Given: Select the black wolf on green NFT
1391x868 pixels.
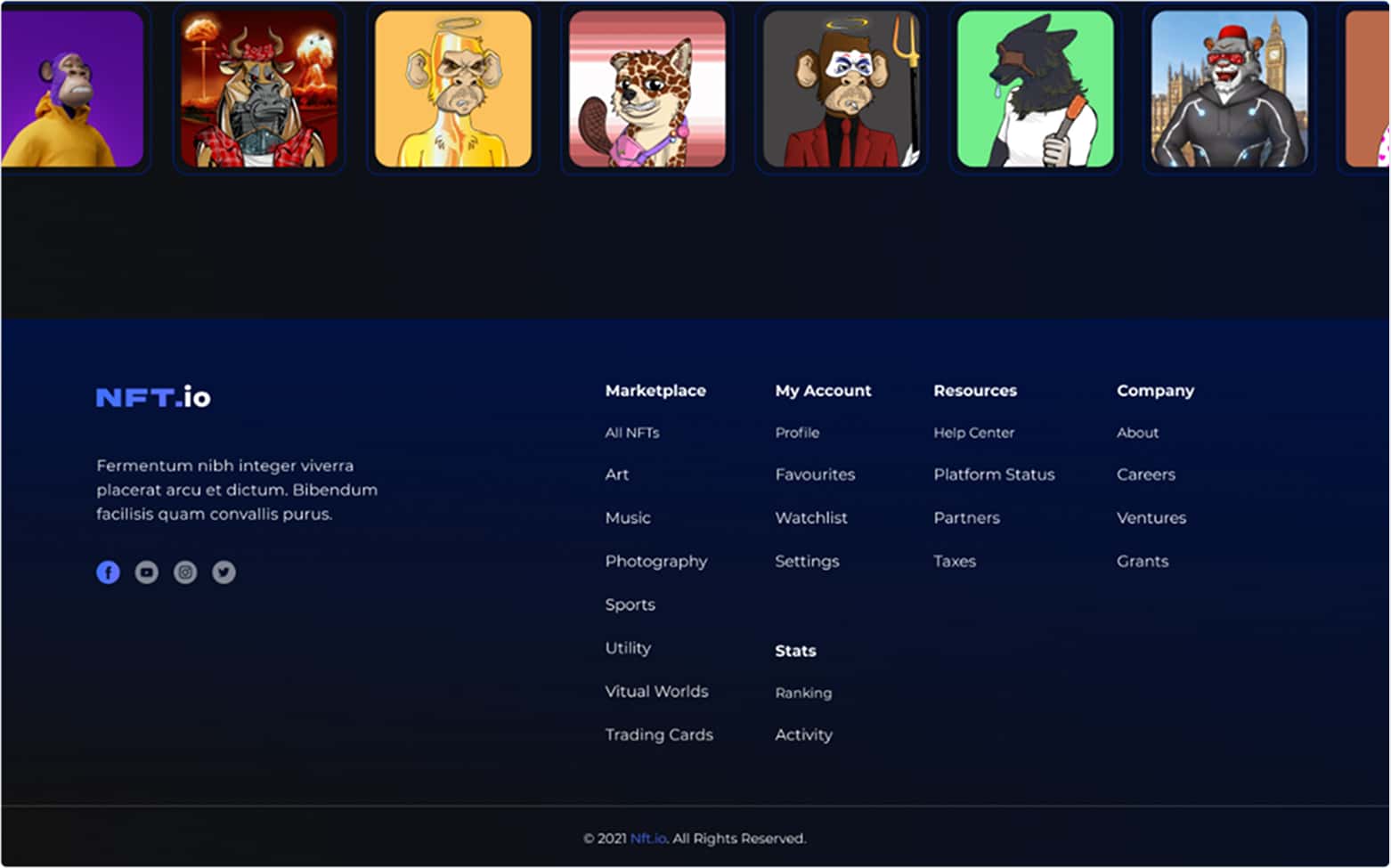Looking at the screenshot, I should pos(1036,89).
